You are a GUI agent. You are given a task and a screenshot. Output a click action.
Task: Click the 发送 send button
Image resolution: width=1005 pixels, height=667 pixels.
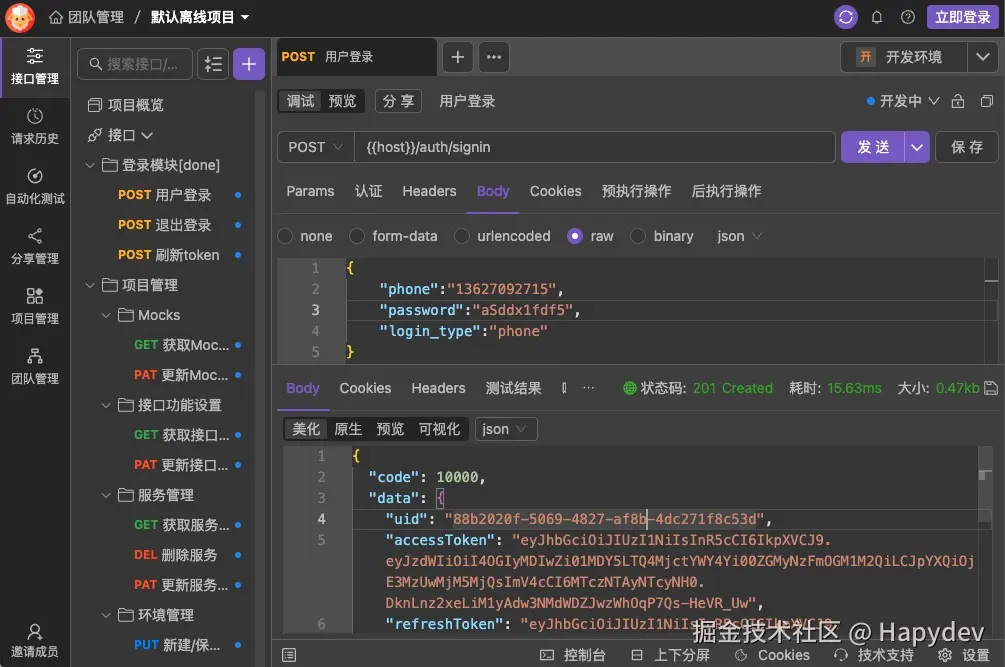[x=873, y=147]
